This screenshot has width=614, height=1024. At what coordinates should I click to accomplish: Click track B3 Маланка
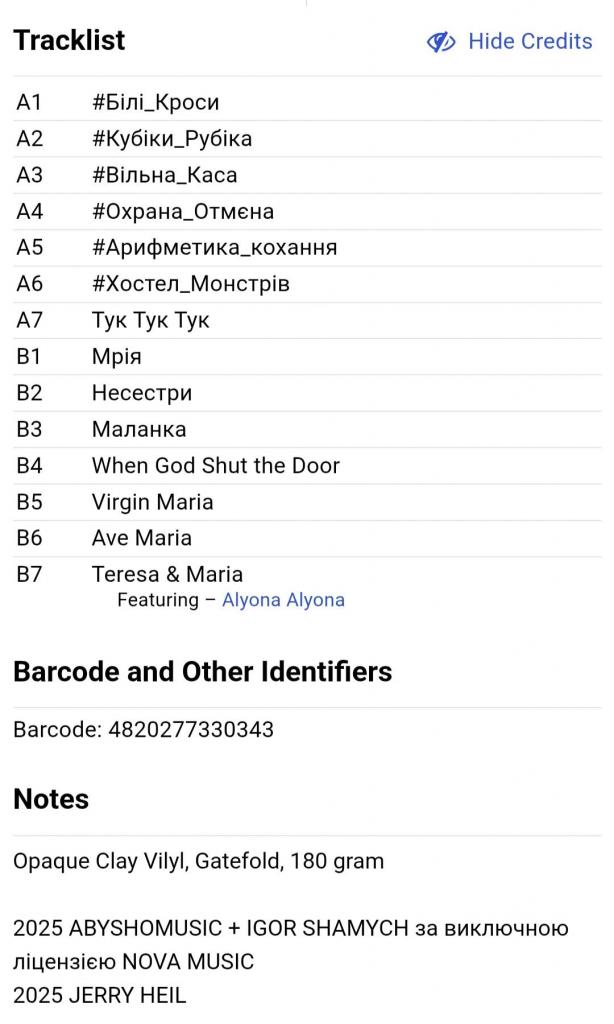pos(138,429)
